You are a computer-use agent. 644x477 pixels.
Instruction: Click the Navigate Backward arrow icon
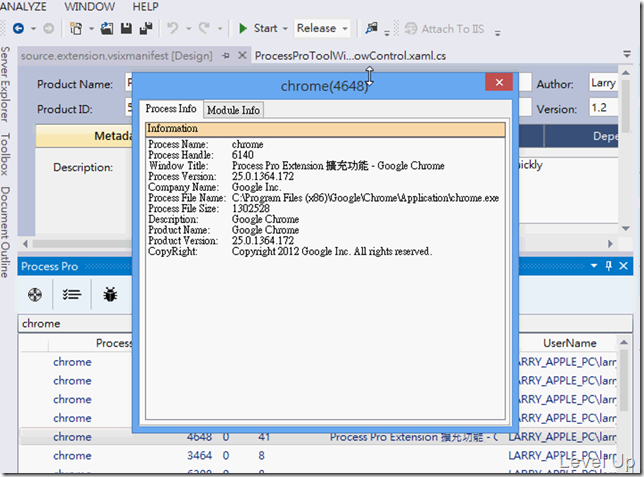18,28
